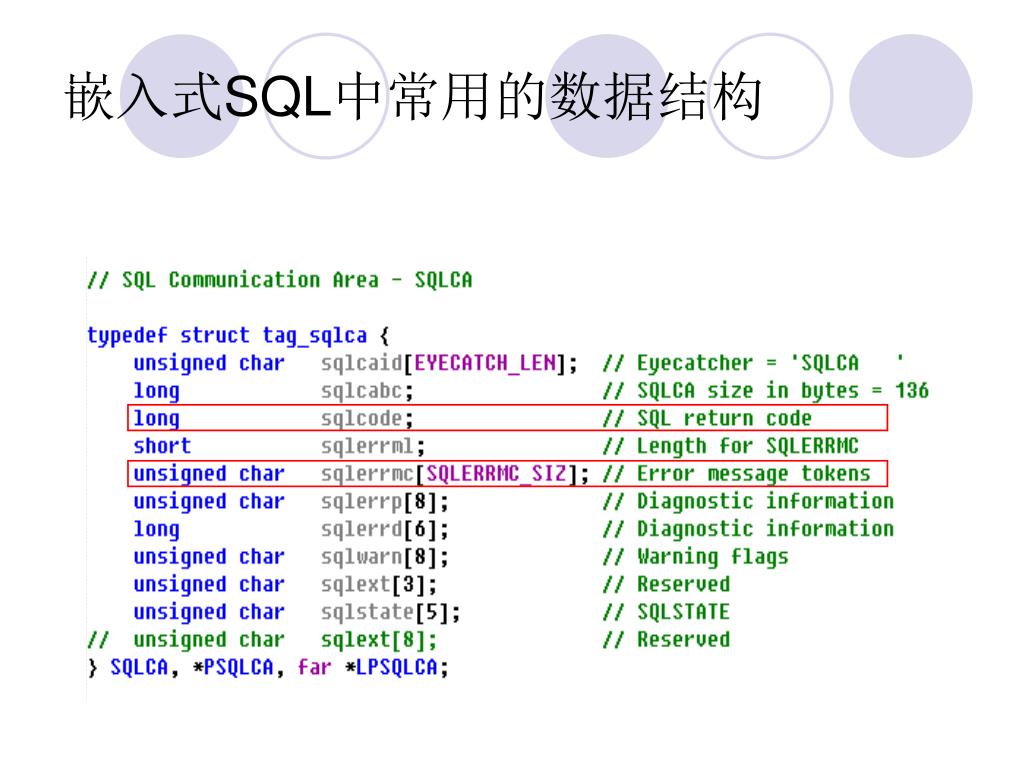1024x768 pixels.
Task: Click the SQLSTATE comment
Action: point(666,612)
